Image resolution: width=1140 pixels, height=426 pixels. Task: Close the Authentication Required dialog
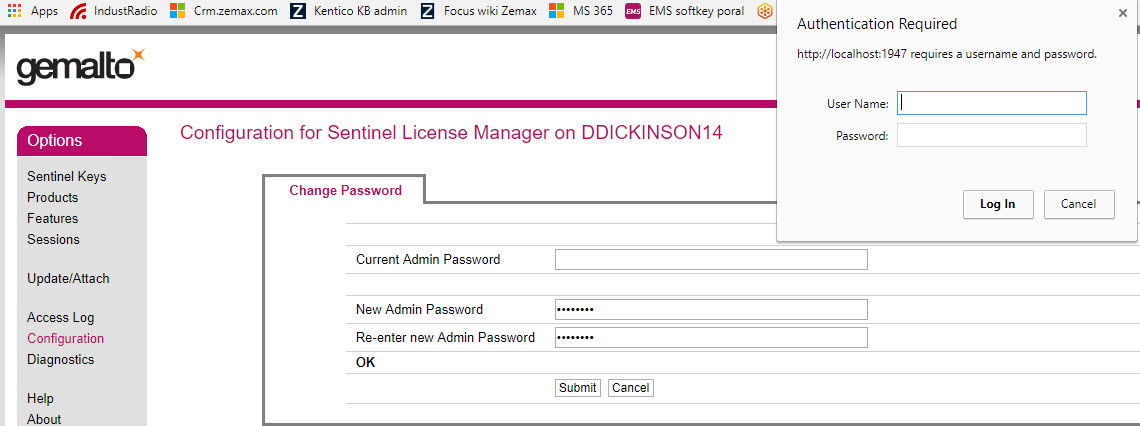point(1124,12)
